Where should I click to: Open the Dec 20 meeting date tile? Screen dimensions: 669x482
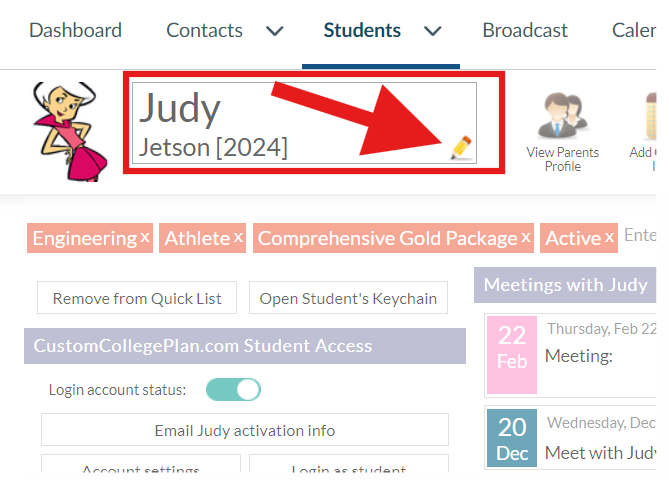[x=512, y=438]
